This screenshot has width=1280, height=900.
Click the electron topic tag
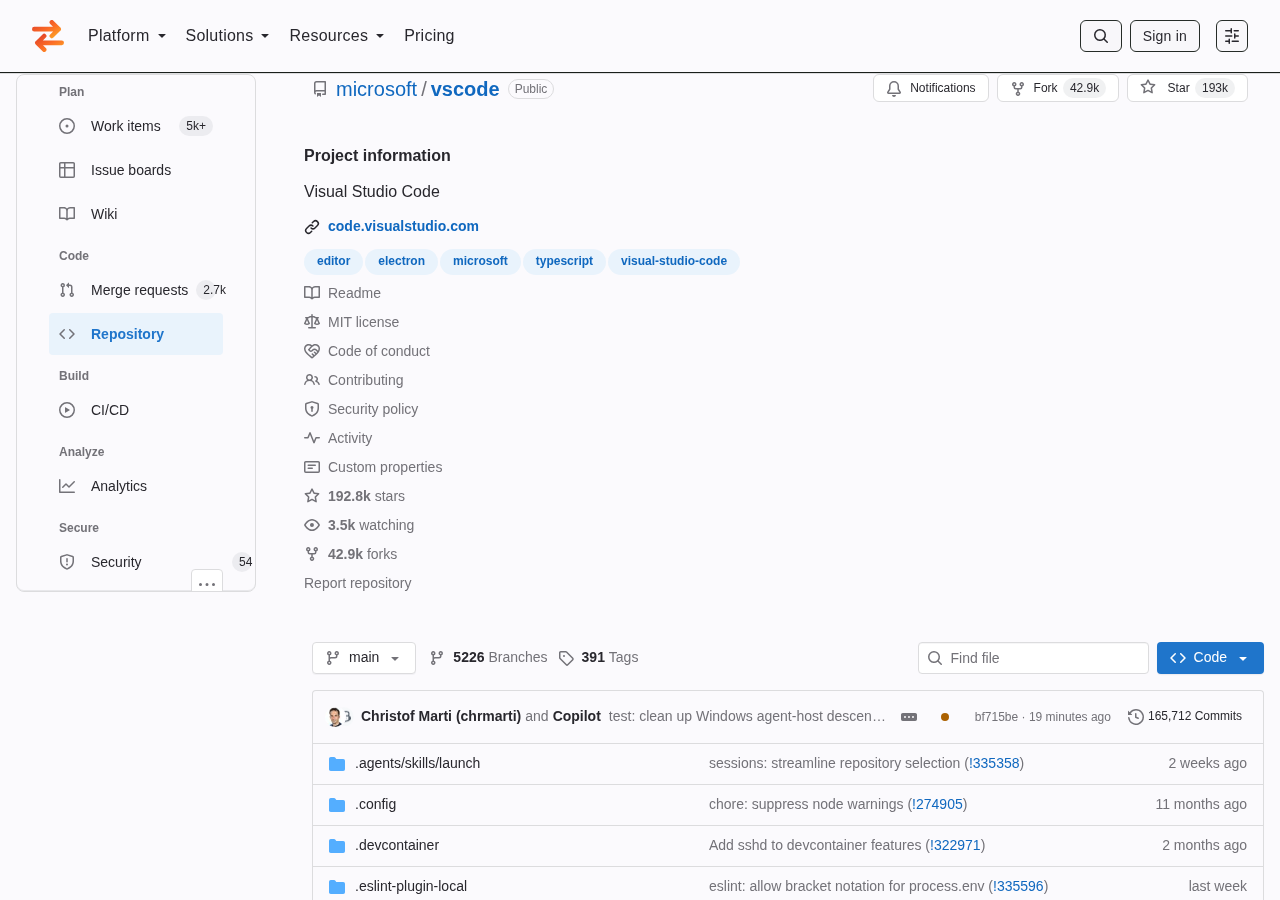click(x=401, y=261)
